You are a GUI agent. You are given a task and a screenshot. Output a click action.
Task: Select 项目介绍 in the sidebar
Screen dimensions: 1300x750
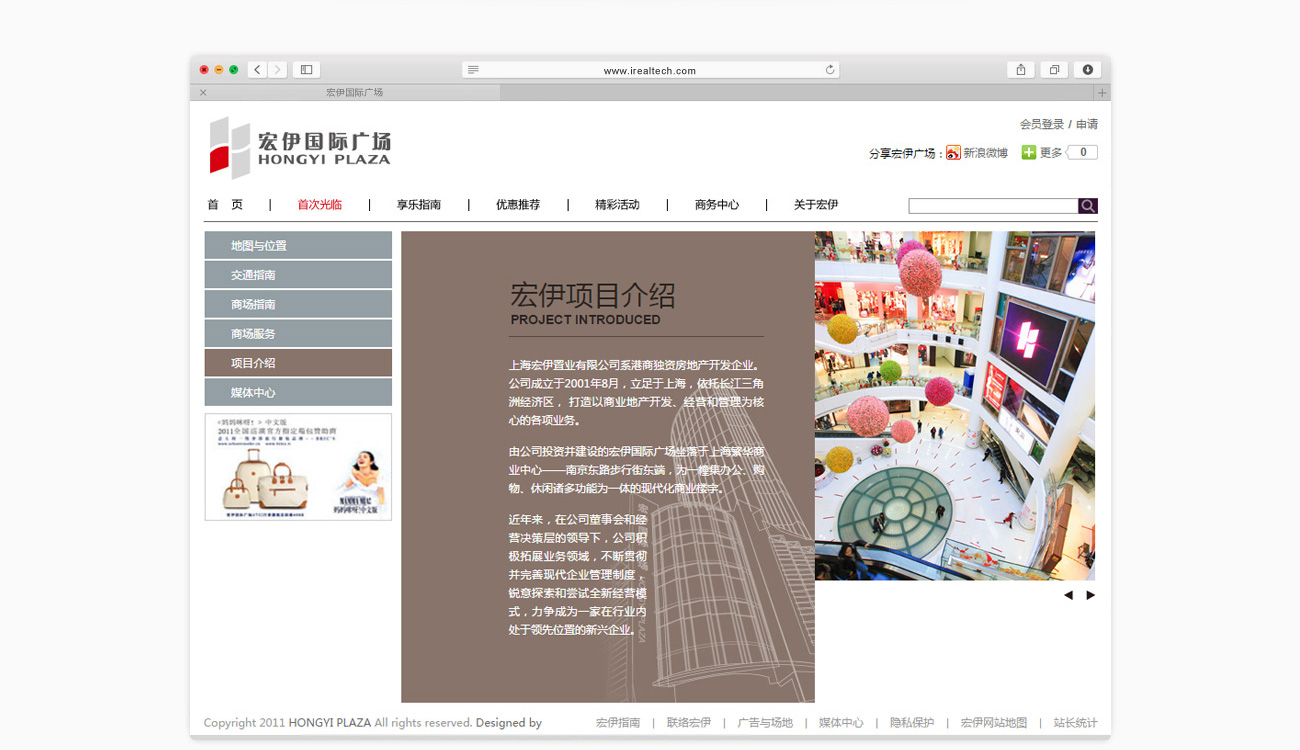(298, 363)
